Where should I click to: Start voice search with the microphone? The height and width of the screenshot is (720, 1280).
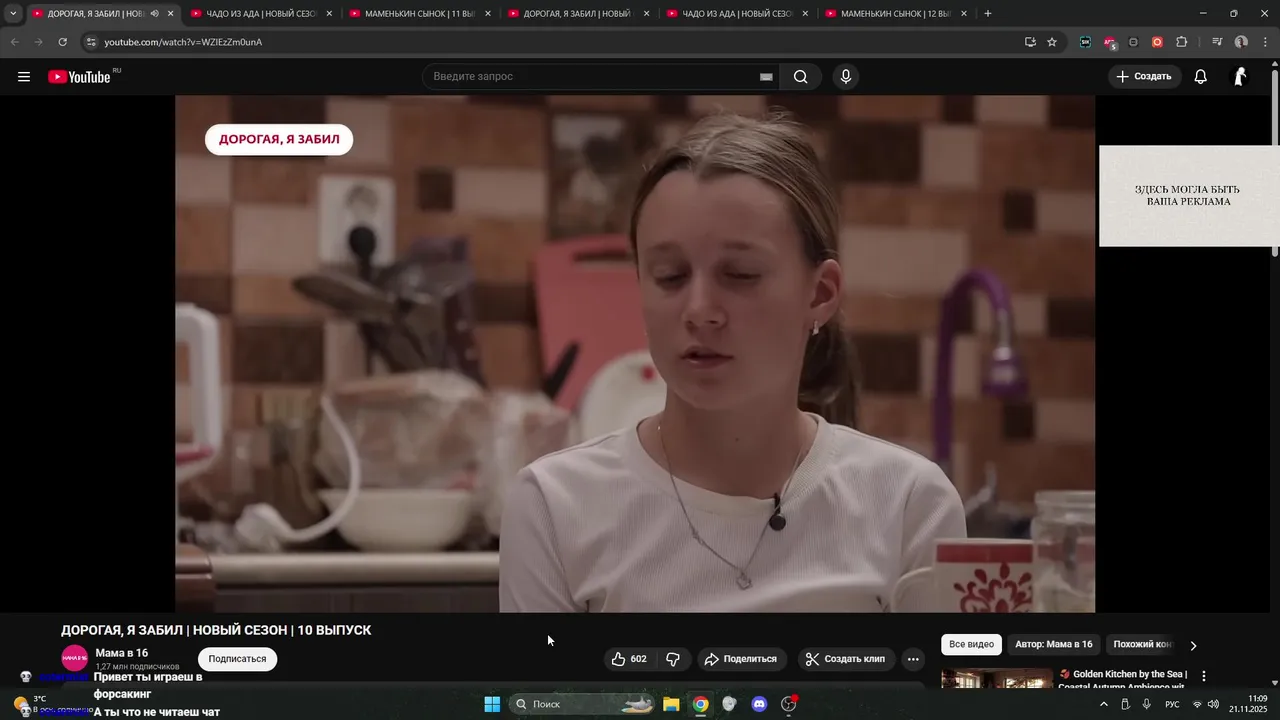point(846,77)
